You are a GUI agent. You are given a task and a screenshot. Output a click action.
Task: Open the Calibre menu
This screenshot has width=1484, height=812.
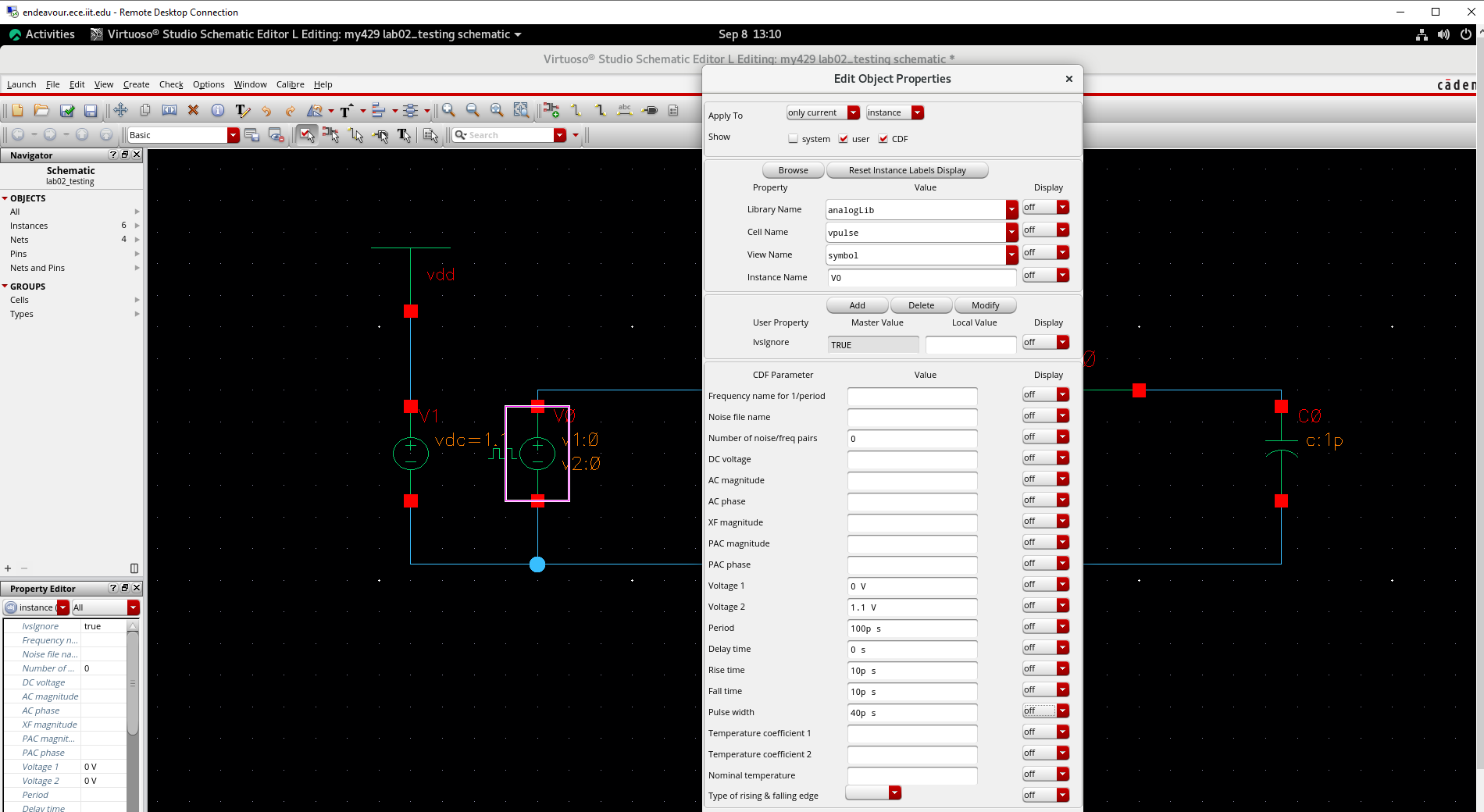(290, 84)
